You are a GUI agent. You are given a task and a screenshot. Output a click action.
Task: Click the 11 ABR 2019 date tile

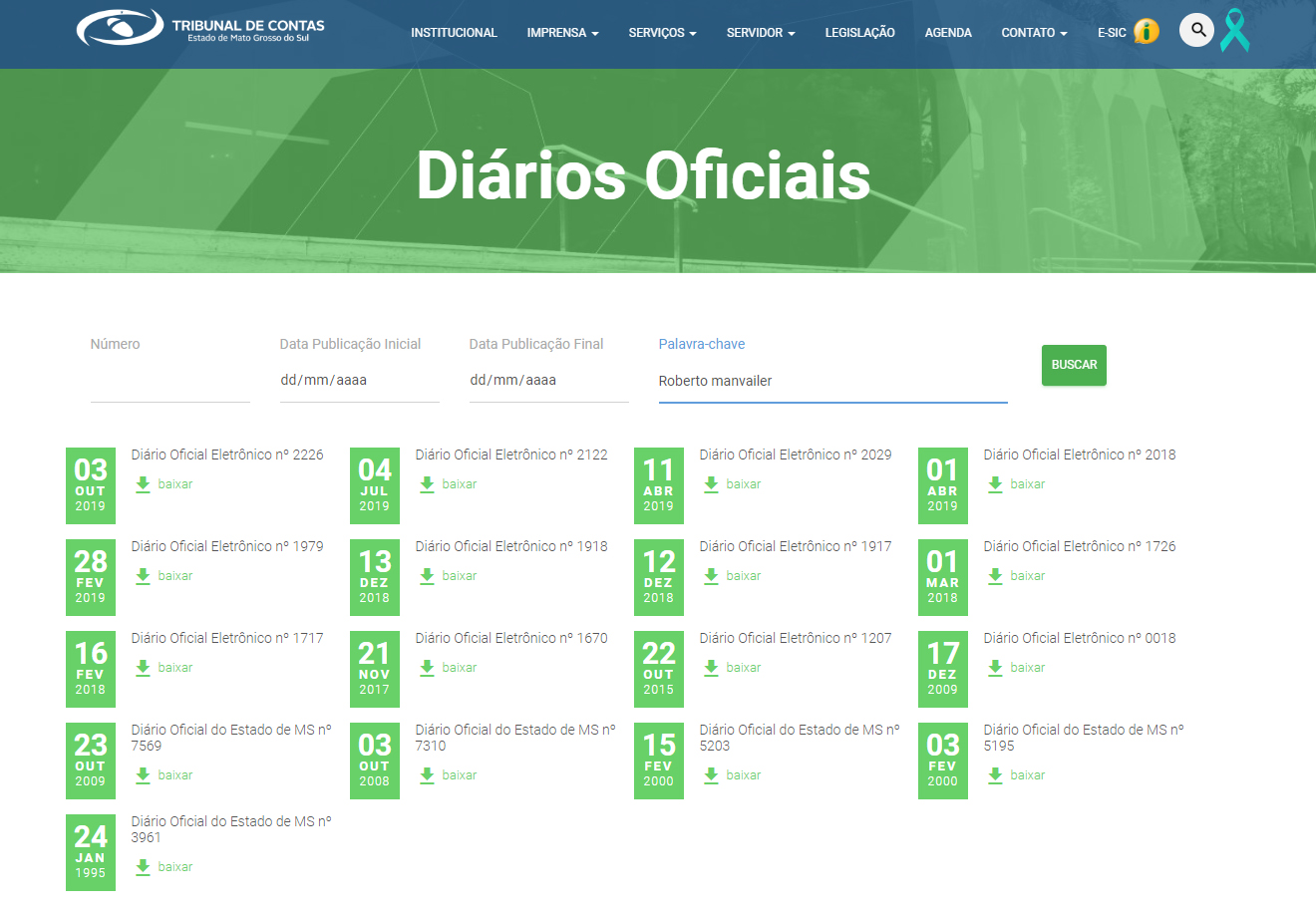click(659, 485)
